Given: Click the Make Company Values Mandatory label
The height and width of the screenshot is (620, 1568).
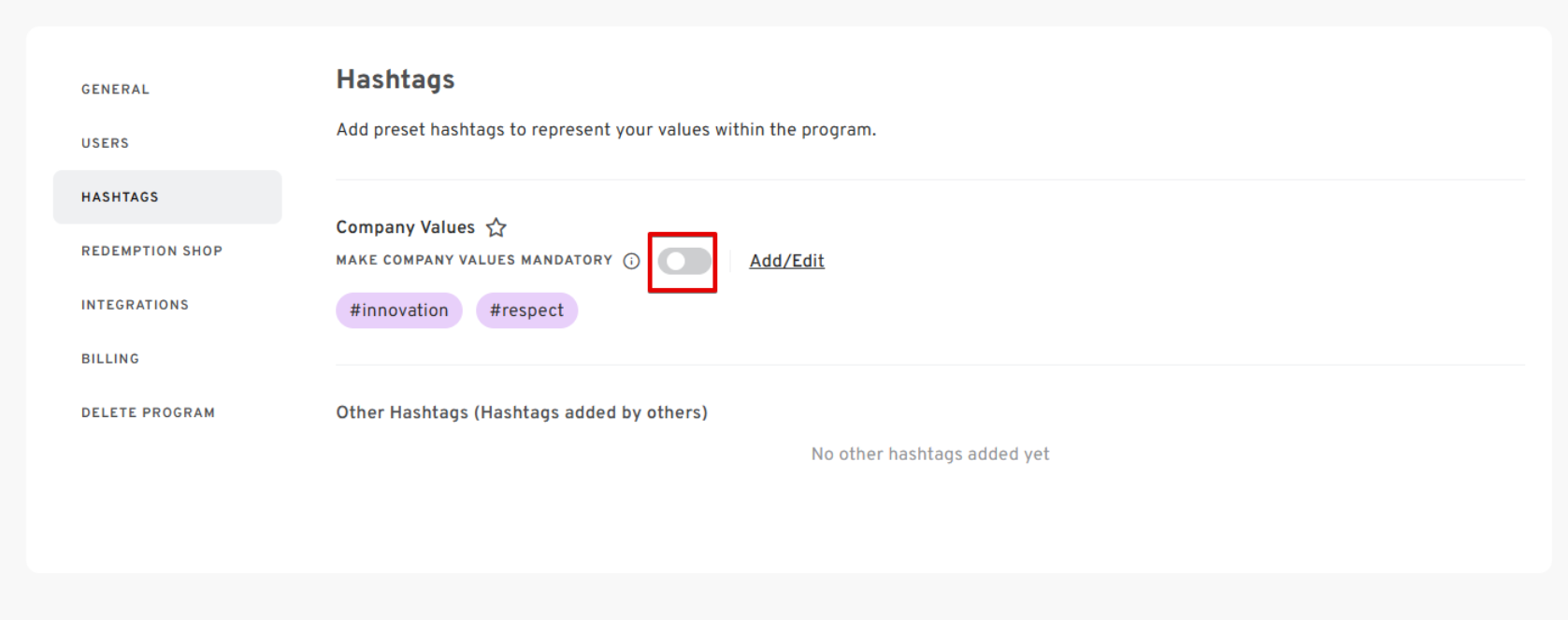Looking at the screenshot, I should (x=474, y=260).
